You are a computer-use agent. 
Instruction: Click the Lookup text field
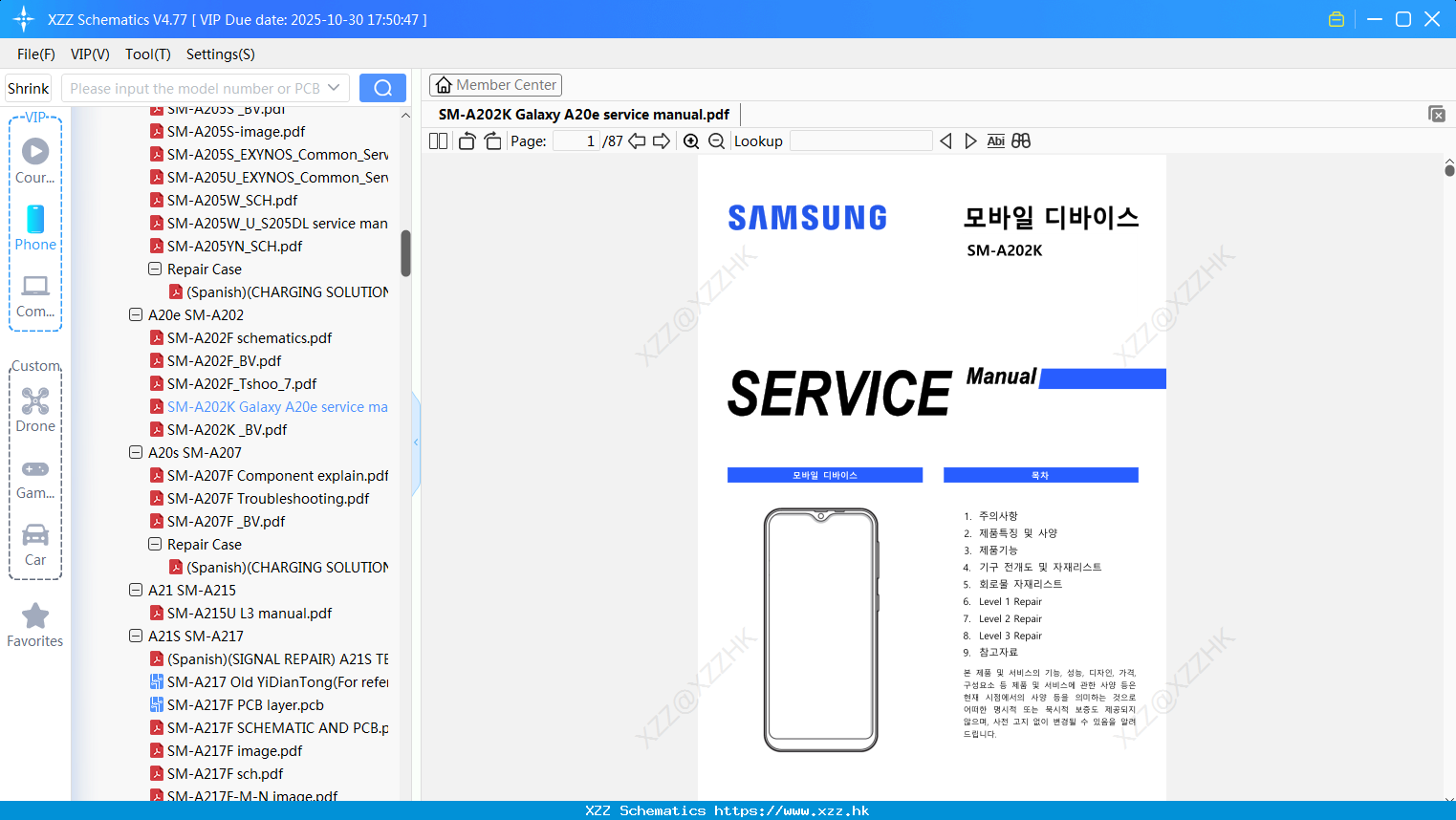[861, 141]
